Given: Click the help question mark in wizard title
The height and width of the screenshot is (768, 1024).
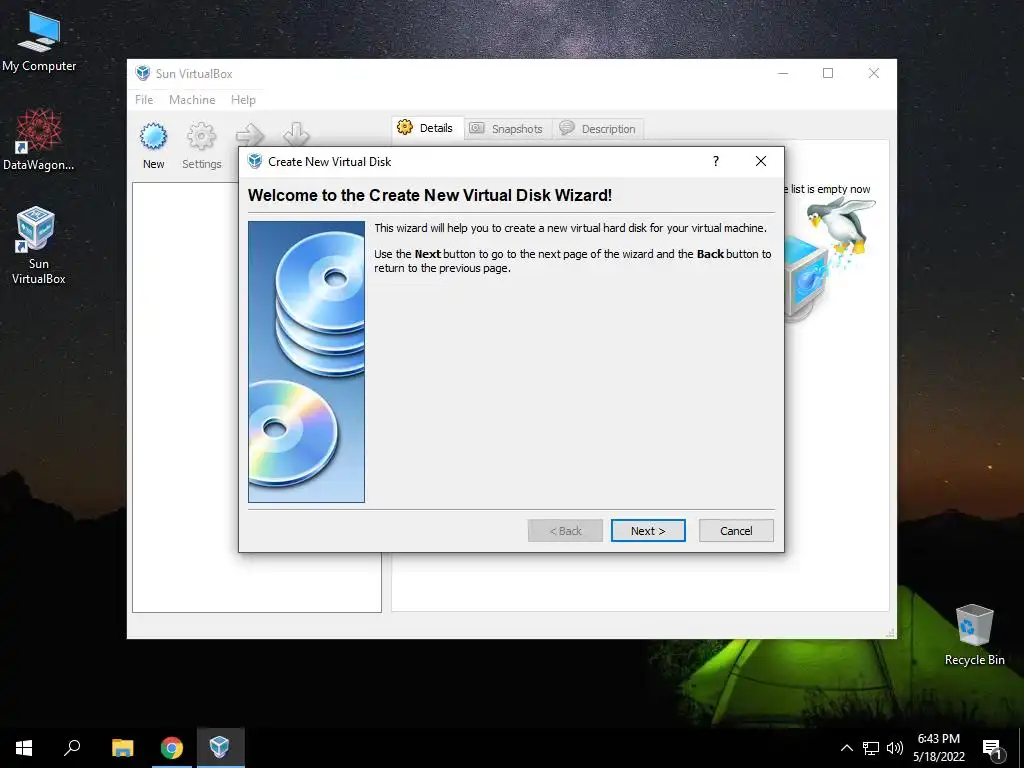Looking at the screenshot, I should 716,161.
